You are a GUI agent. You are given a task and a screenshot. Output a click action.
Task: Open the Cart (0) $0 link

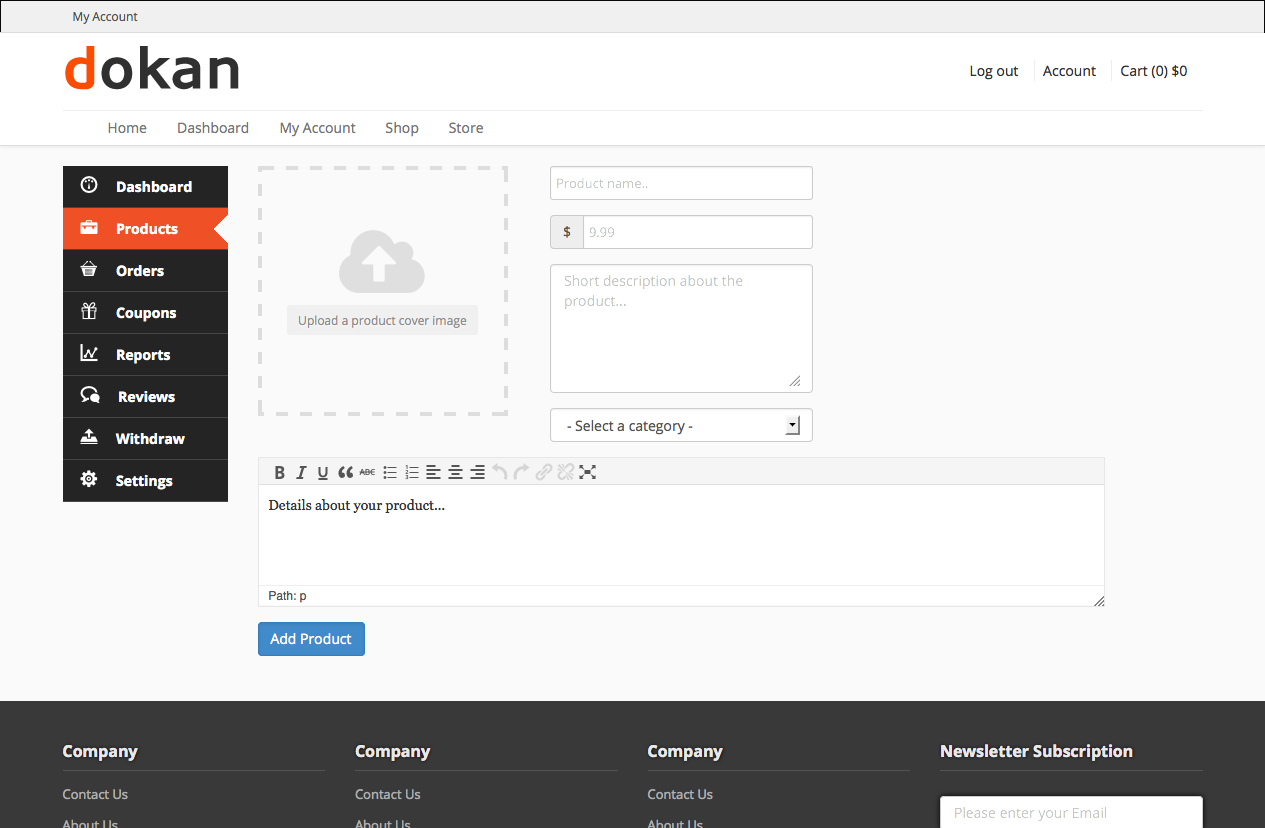[x=1153, y=71]
